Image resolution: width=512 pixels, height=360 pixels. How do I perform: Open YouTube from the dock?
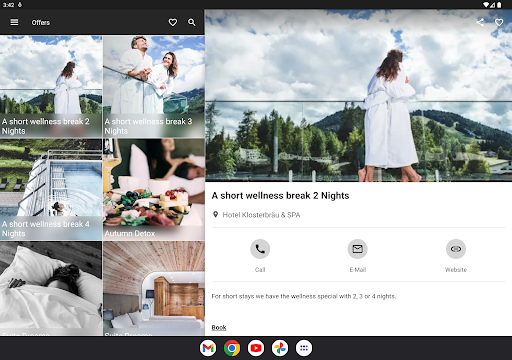(x=256, y=348)
